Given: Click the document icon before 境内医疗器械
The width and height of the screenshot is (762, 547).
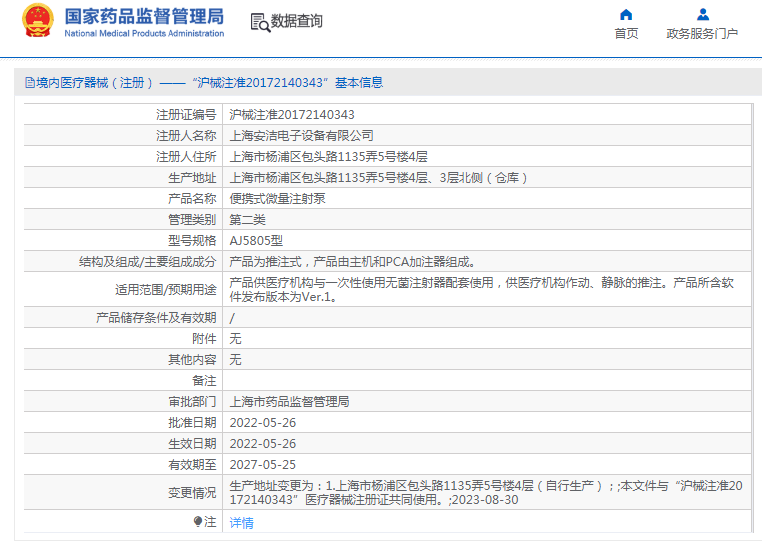Looking at the screenshot, I should 30,83.
